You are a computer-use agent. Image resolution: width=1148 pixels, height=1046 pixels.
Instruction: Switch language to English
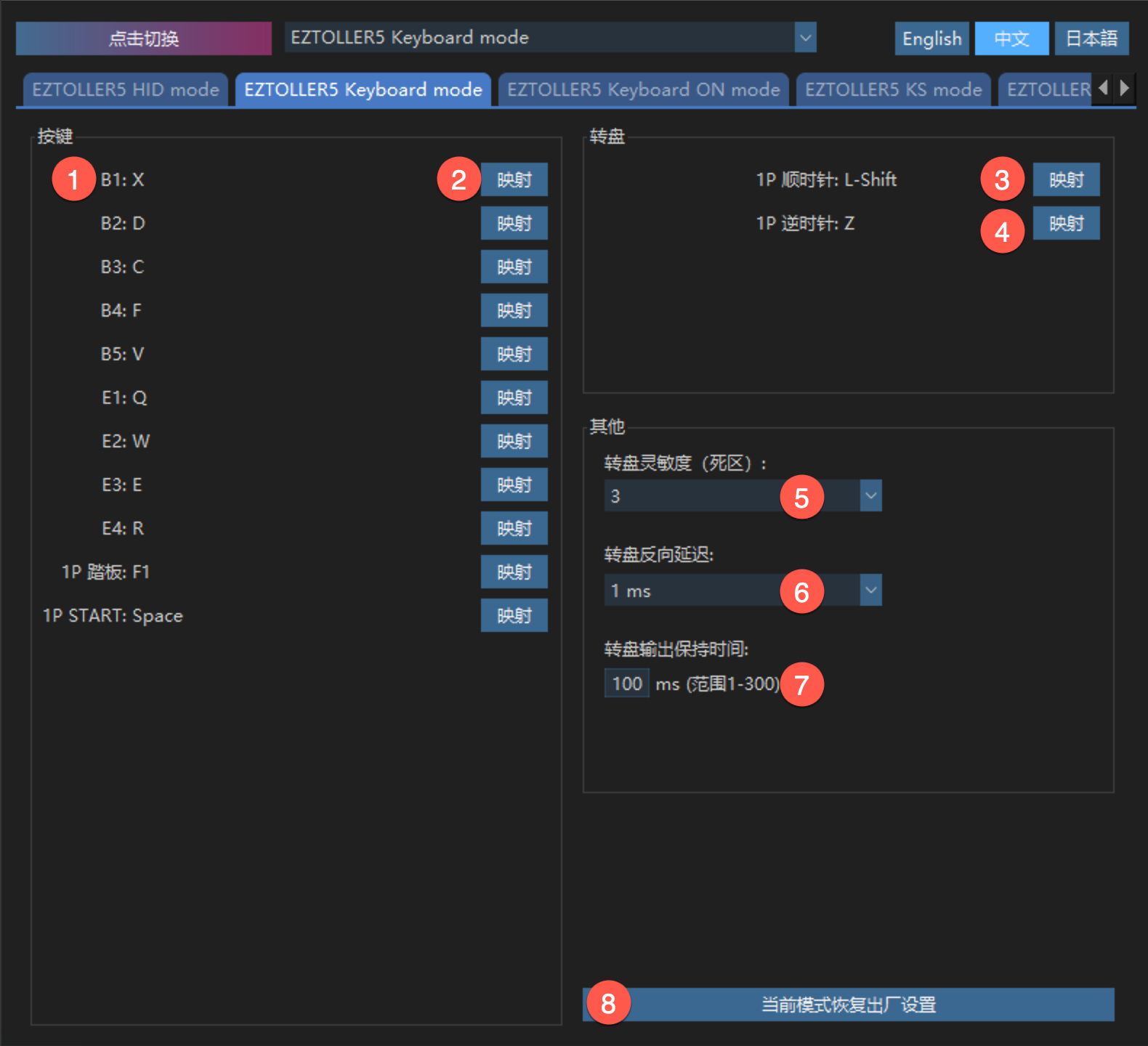click(x=931, y=38)
